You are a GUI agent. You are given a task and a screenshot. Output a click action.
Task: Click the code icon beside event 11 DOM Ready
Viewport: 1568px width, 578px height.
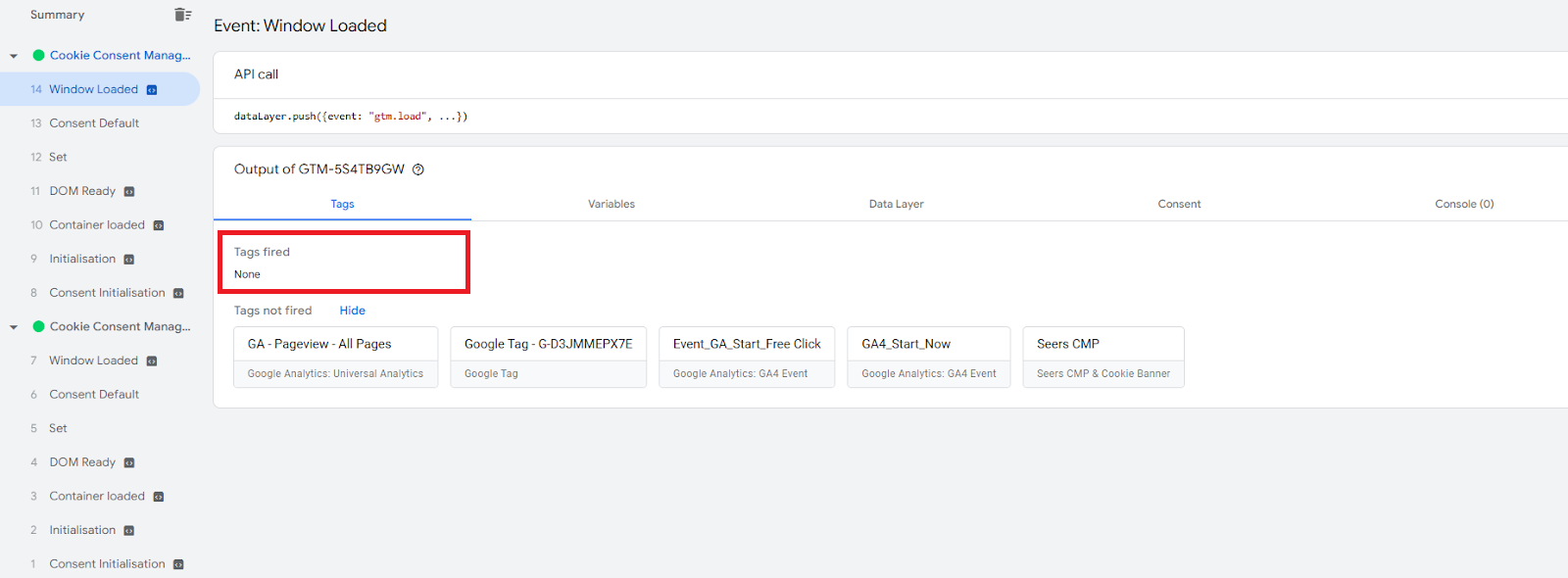click(x=129, y=192)
